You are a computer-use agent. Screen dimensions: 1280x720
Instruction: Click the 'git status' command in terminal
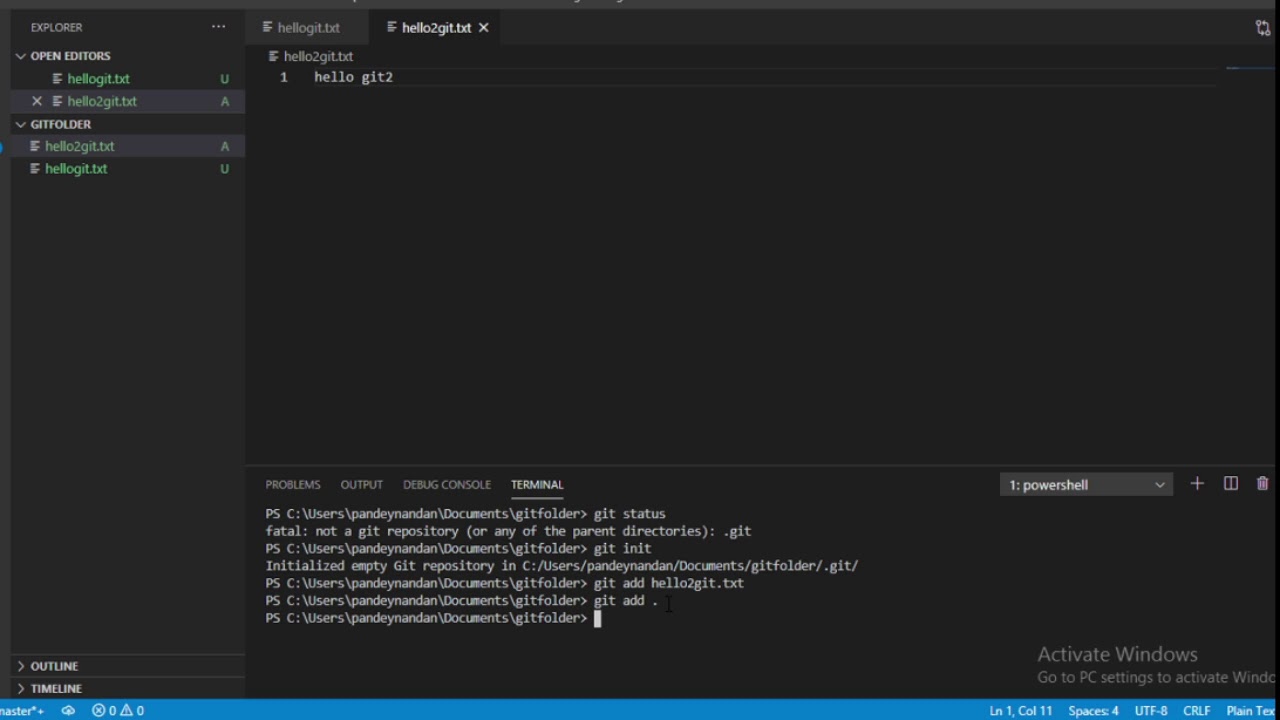pyautogui.click(x=629, y=514)
